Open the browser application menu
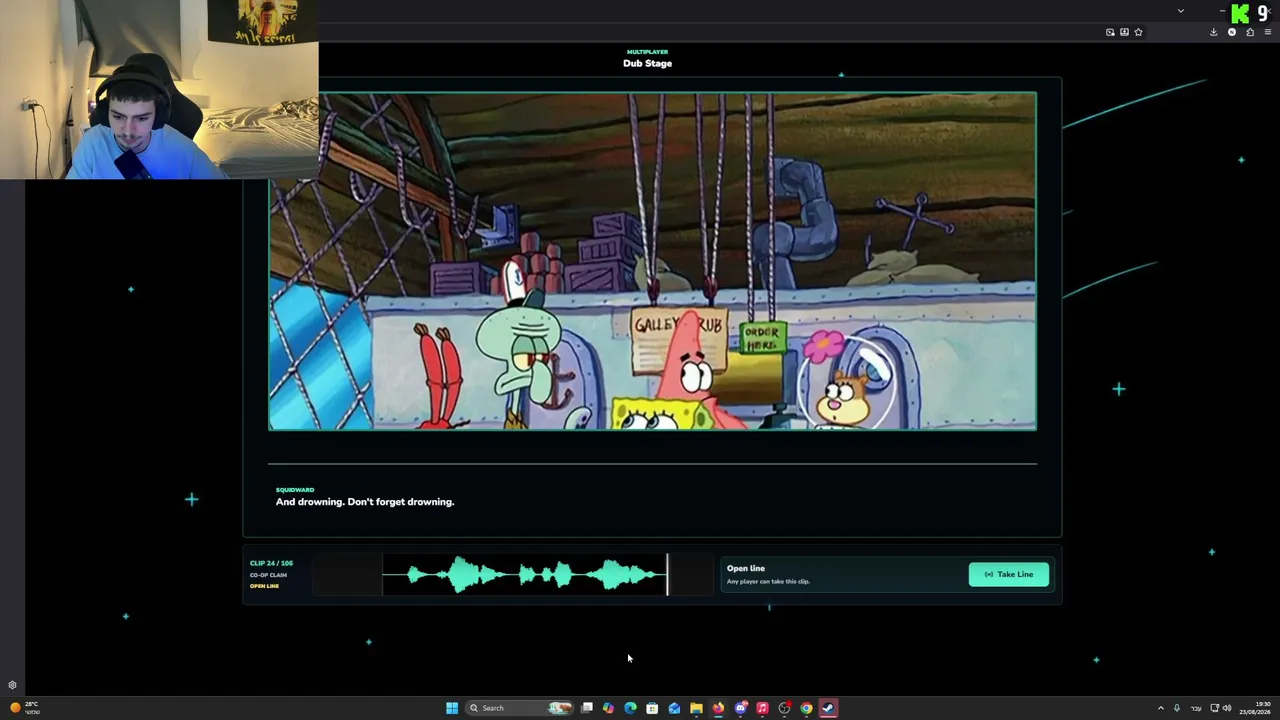Image resolution: width=1280 pixels, height=720 pixels. (x=1267, y=32)
